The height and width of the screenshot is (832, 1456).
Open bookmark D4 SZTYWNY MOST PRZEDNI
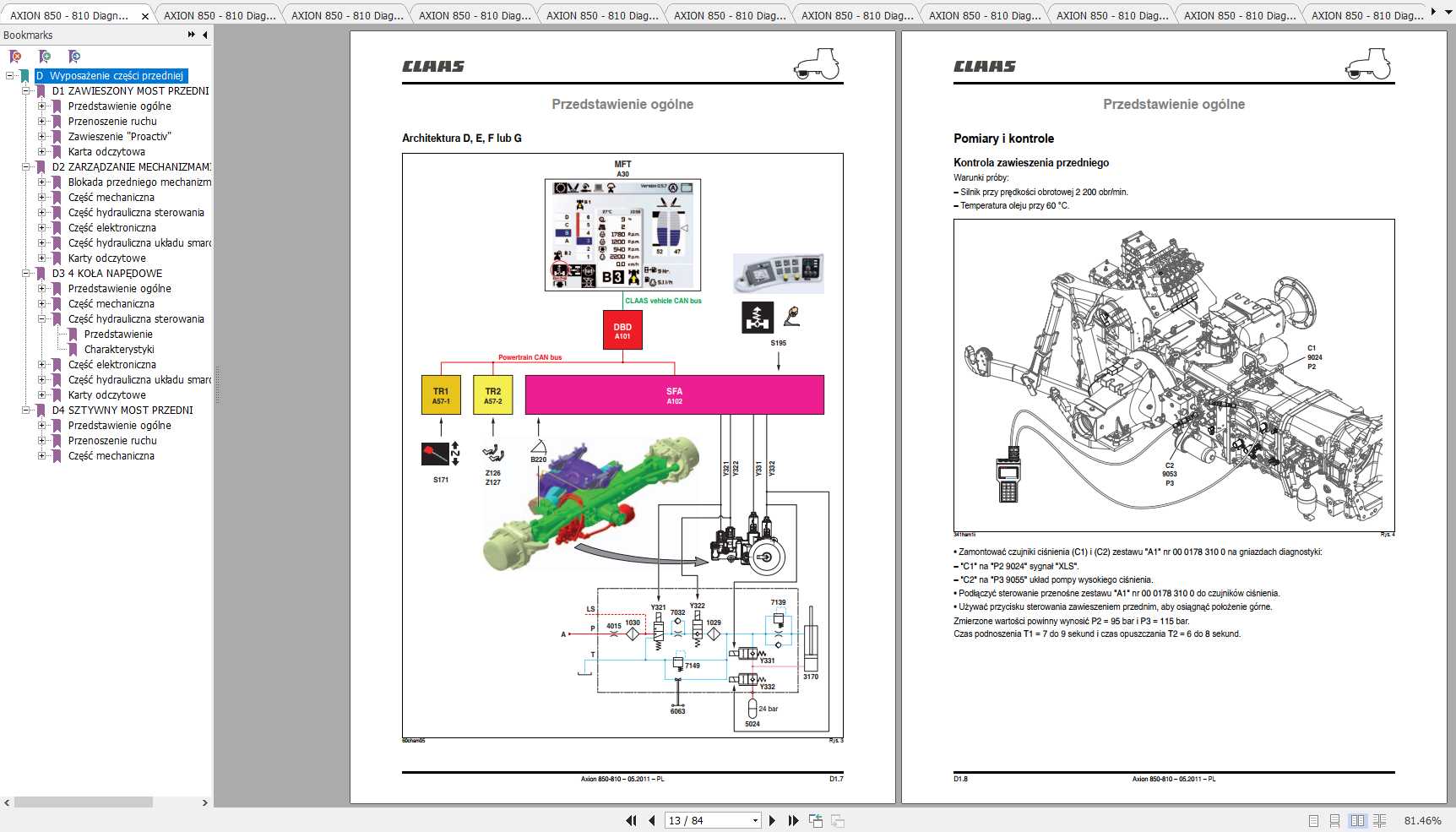click(x=122, y=410)
